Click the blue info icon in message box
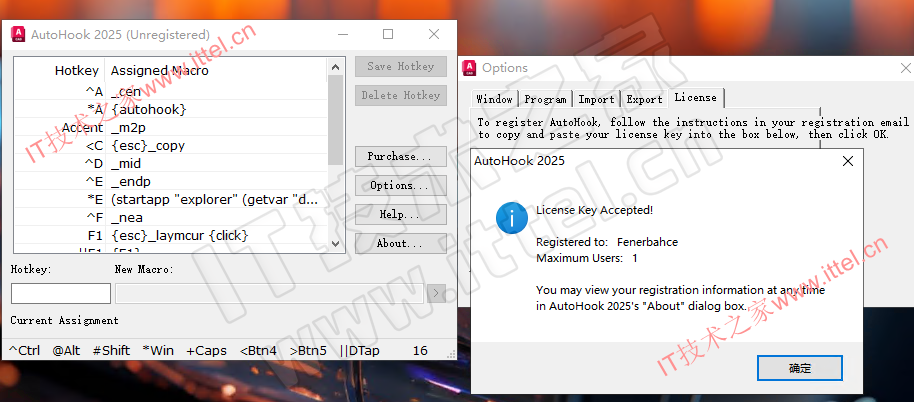Image resolution: width=914 pixels, height=402 pixels. click(x=512, y=218)
